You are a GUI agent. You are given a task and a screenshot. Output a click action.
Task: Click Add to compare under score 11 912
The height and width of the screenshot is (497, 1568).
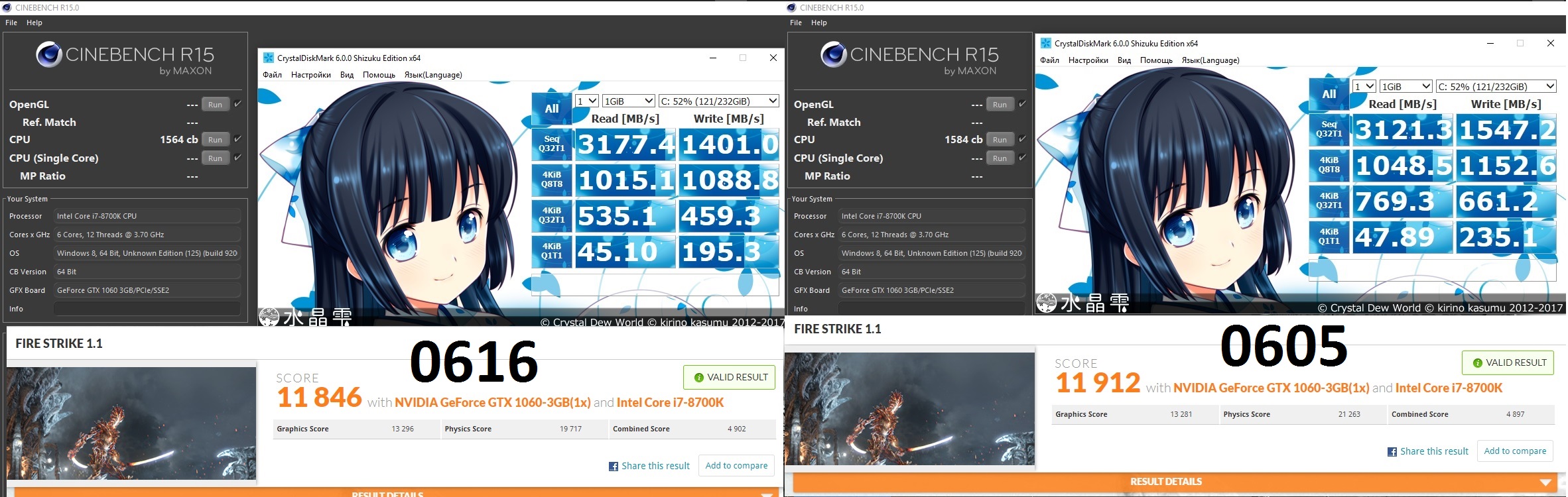[1515, 451]
